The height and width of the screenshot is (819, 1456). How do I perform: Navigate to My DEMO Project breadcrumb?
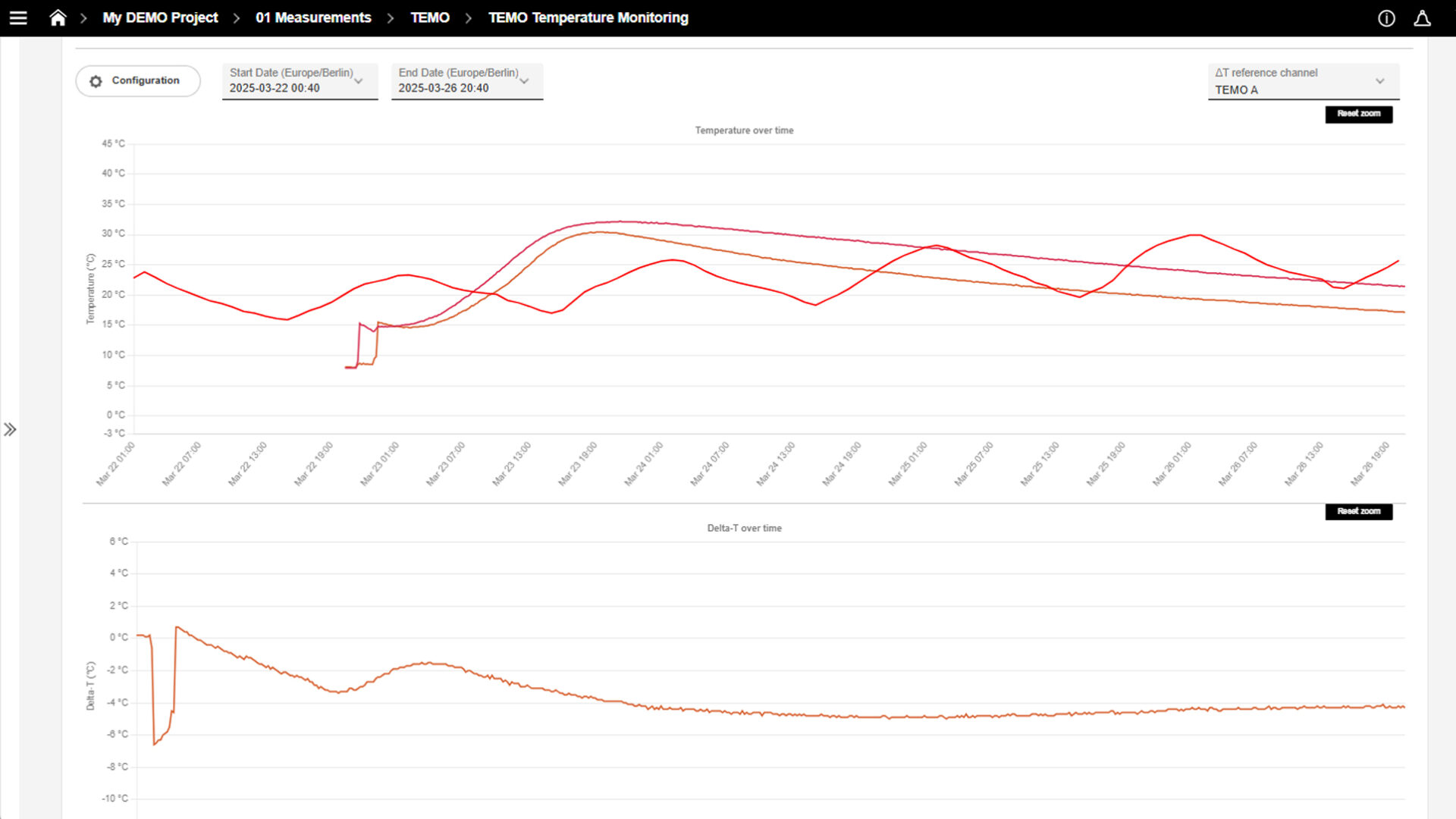(160, 17)
